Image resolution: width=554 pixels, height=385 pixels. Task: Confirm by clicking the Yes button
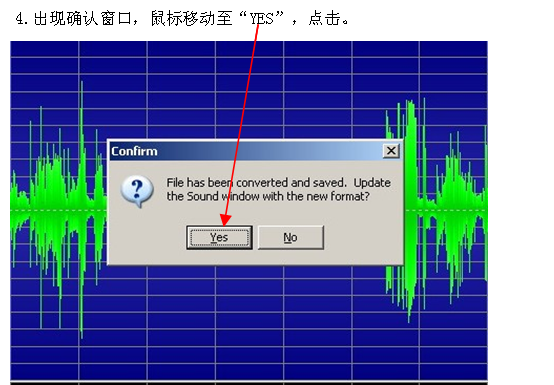click(219, 238)
